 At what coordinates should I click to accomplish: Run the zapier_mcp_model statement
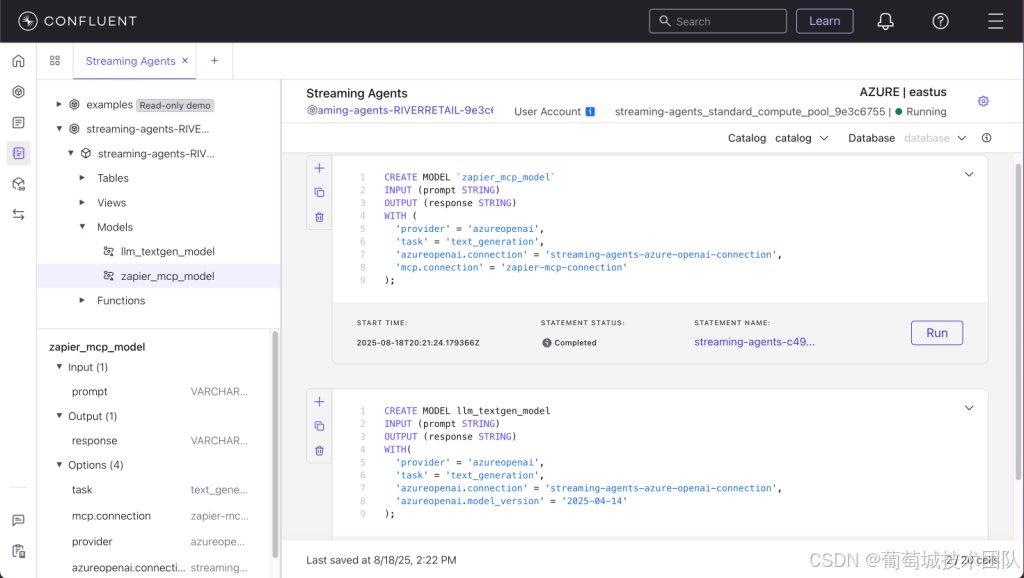(936, 333)
